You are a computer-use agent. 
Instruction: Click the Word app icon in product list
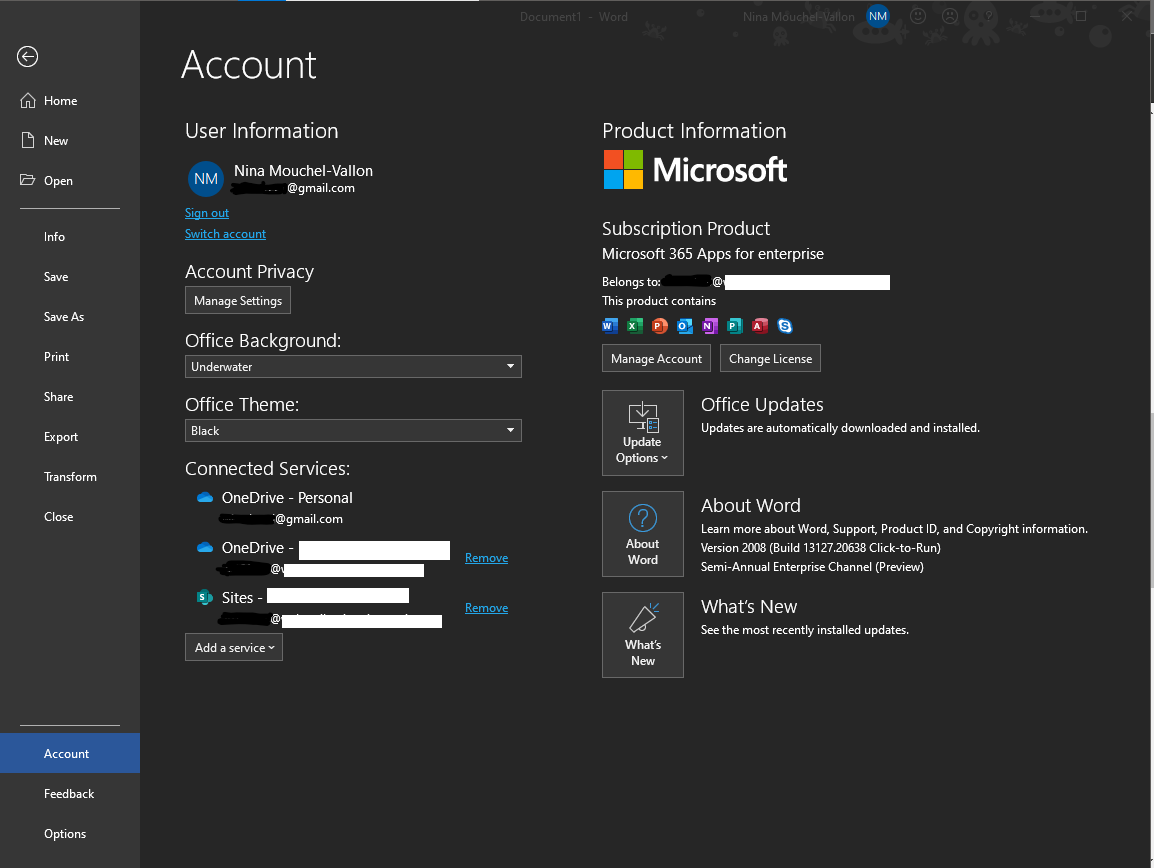point(609,325)
